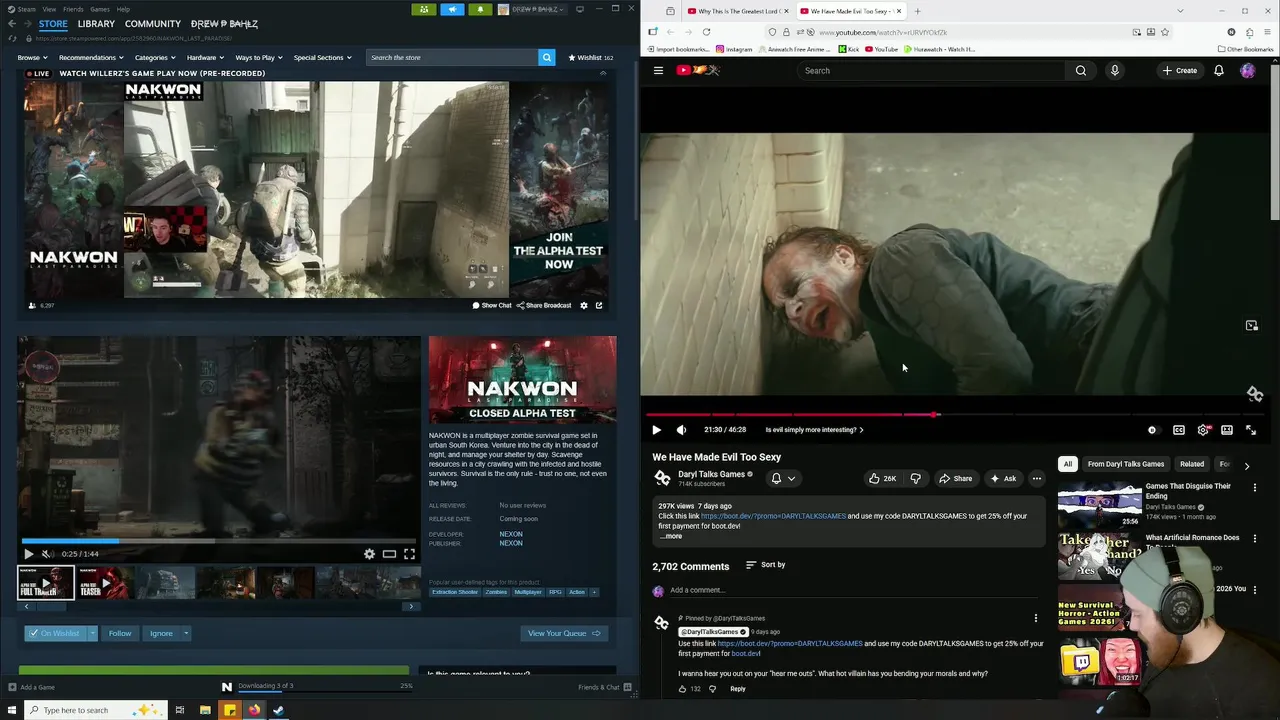Open Steam Wishlist (162)
The width and height of the screenshot is (1280, 720).
click(591, 57)
